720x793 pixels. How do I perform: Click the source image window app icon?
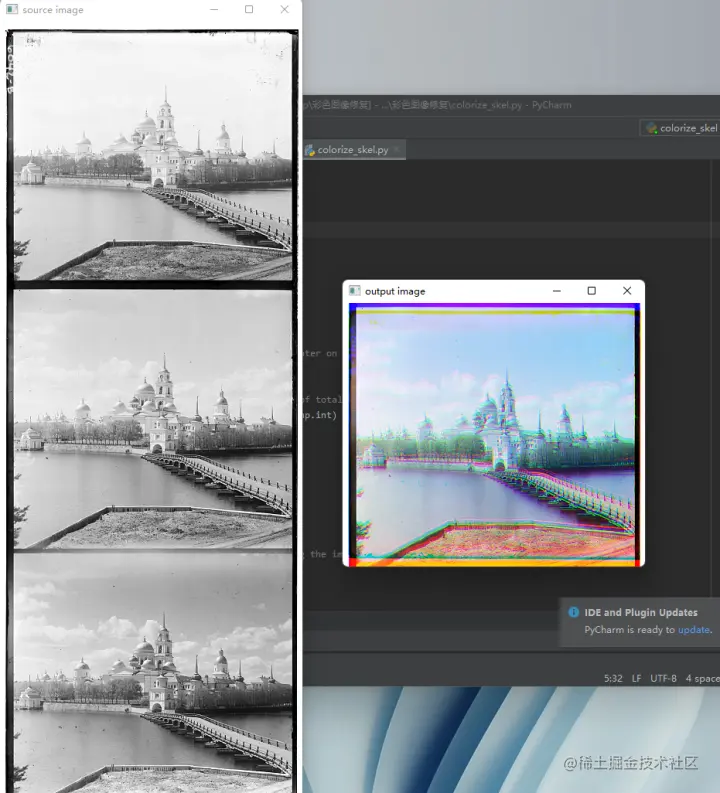pyautogui.click(x=12, y=10)
